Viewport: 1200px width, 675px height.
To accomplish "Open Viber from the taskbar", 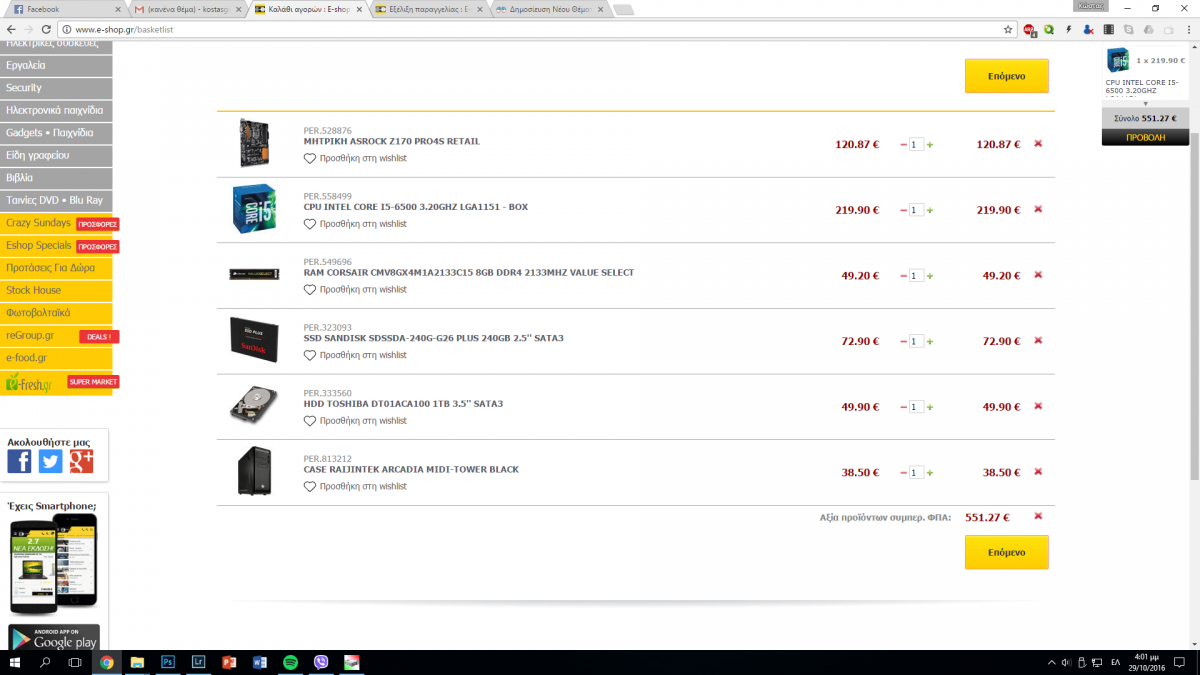I will 321,662.
